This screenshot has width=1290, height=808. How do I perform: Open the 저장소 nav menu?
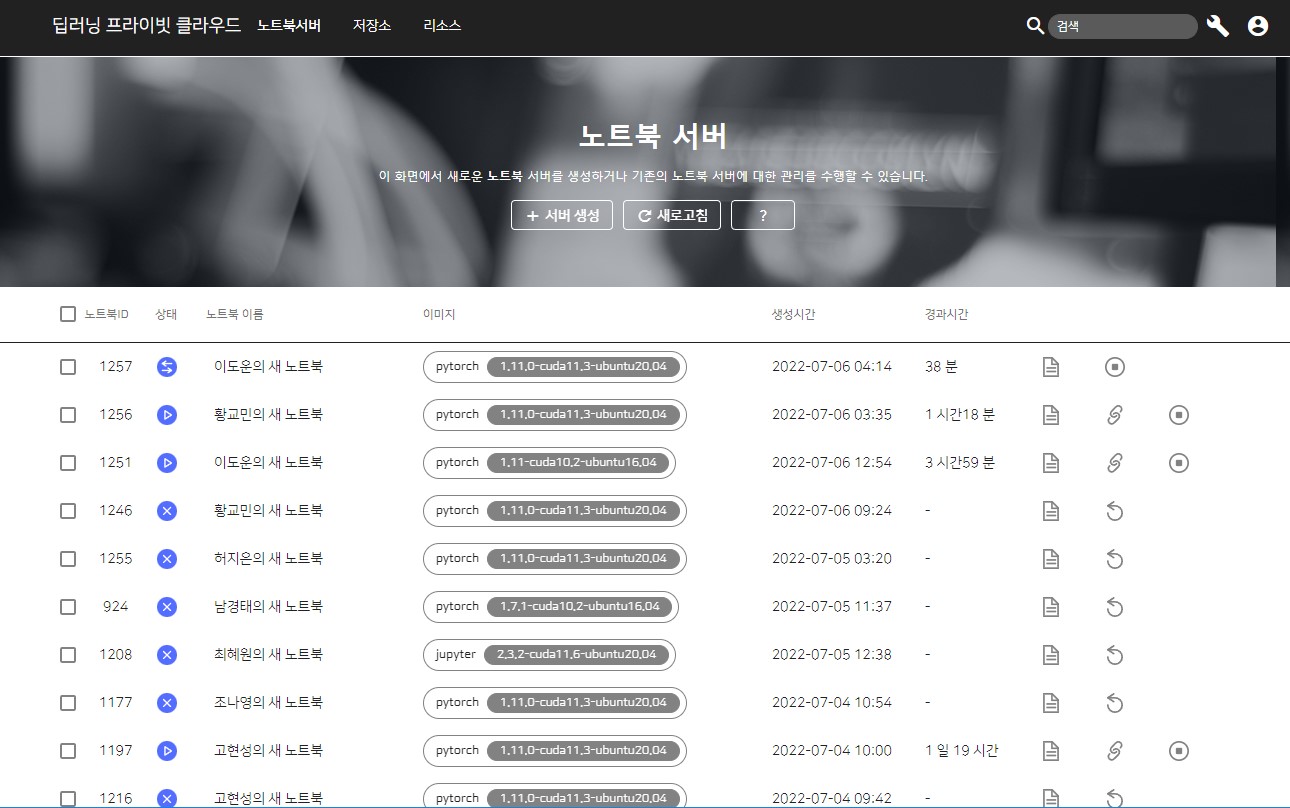(x=371, y=26)
